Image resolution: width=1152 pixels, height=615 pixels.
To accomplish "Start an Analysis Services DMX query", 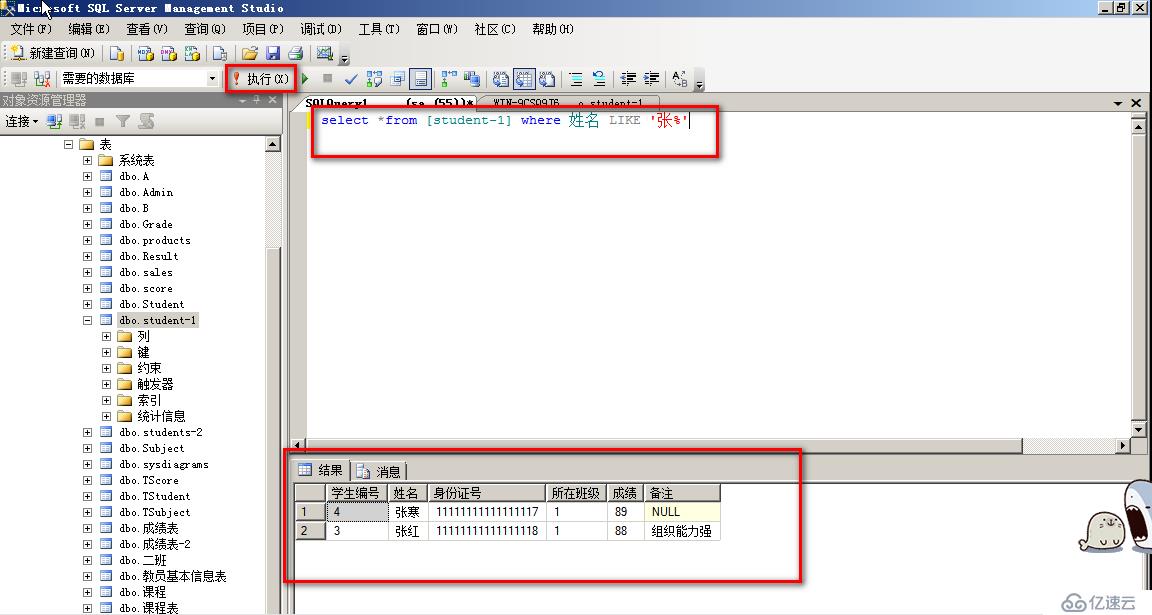I will click(169, 53).
